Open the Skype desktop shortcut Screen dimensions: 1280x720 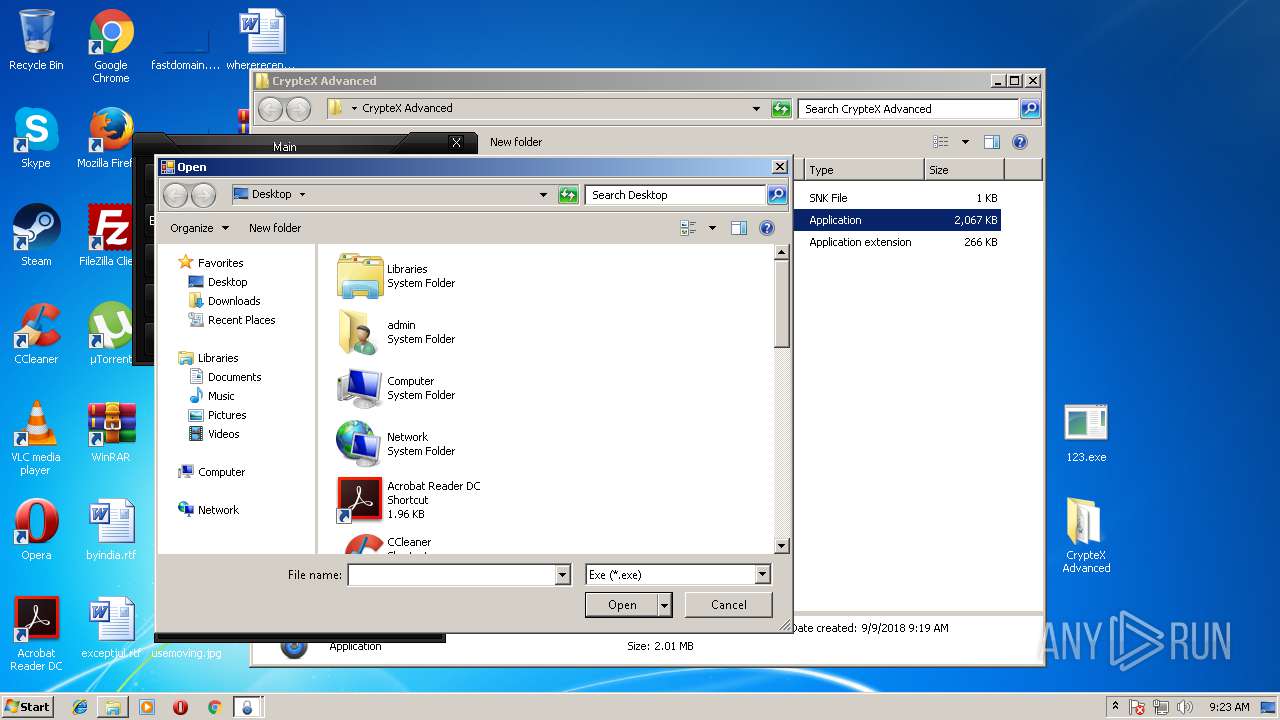tap(36, 138)
